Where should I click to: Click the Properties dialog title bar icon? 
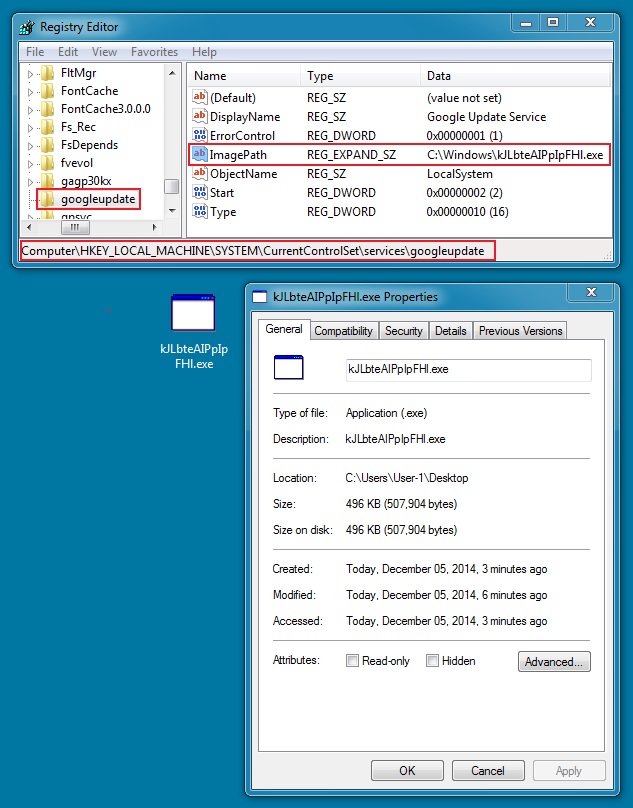[x=259, y=297]
